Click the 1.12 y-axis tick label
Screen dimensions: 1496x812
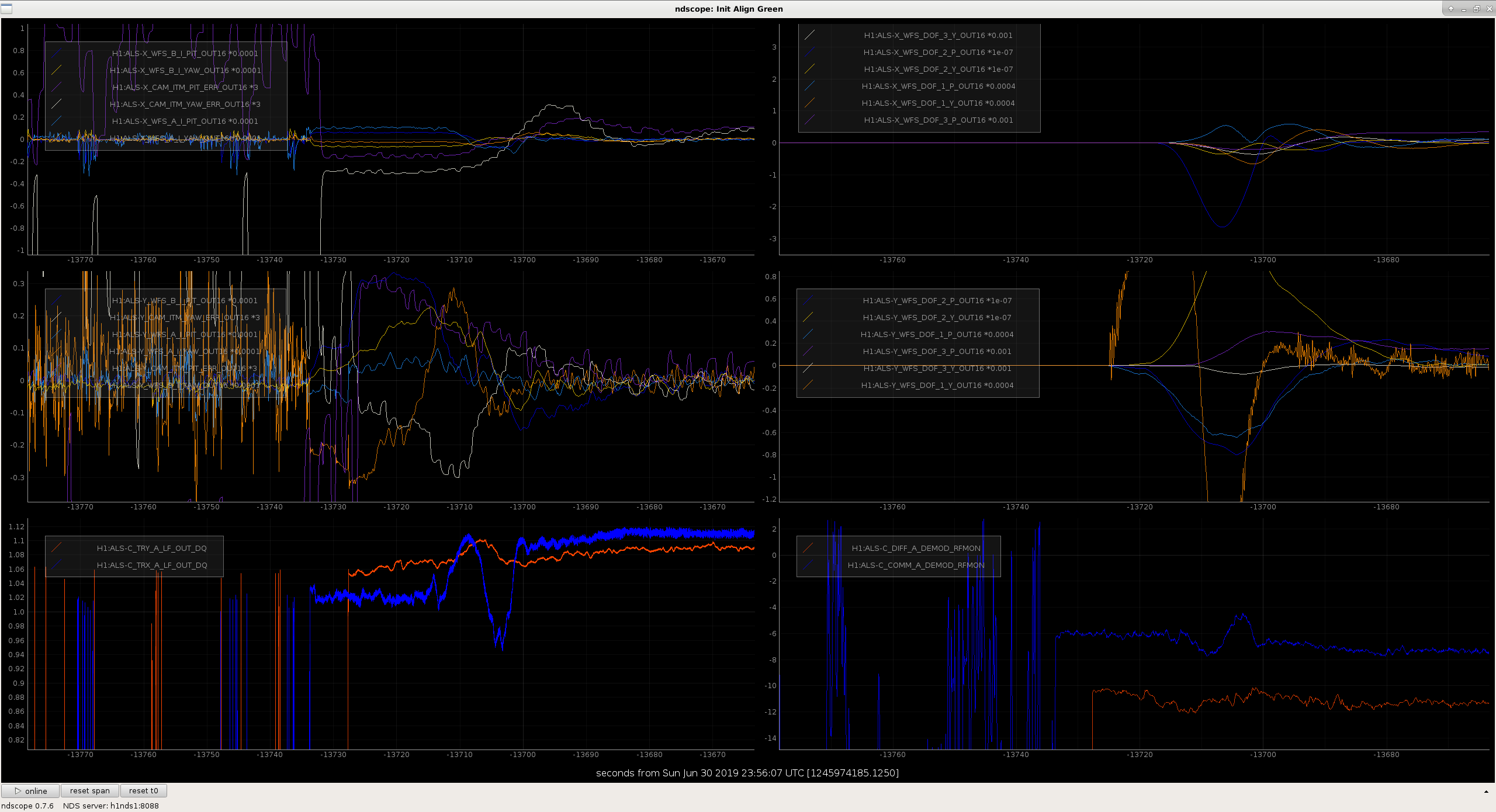(16, 526)
